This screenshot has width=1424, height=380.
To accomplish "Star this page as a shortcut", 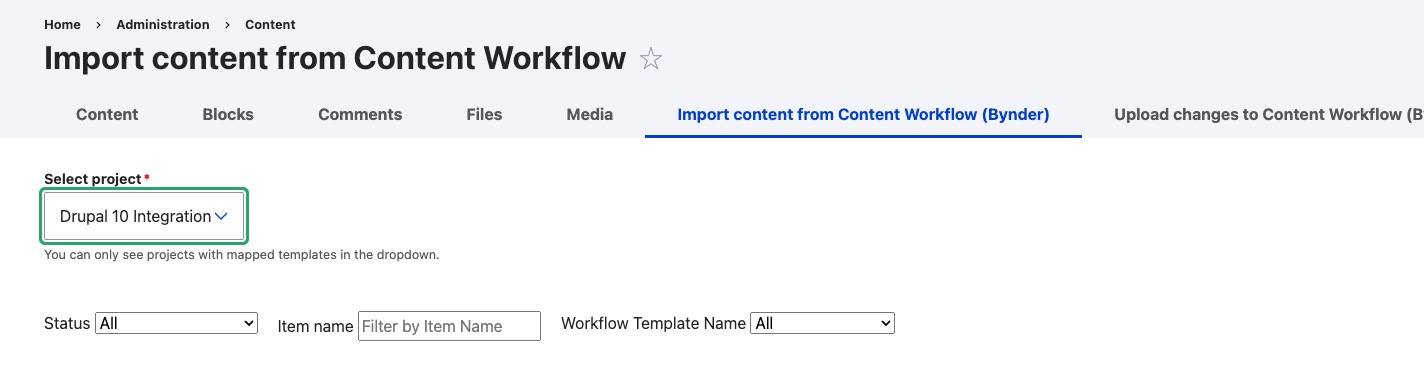I will [651, 59].
